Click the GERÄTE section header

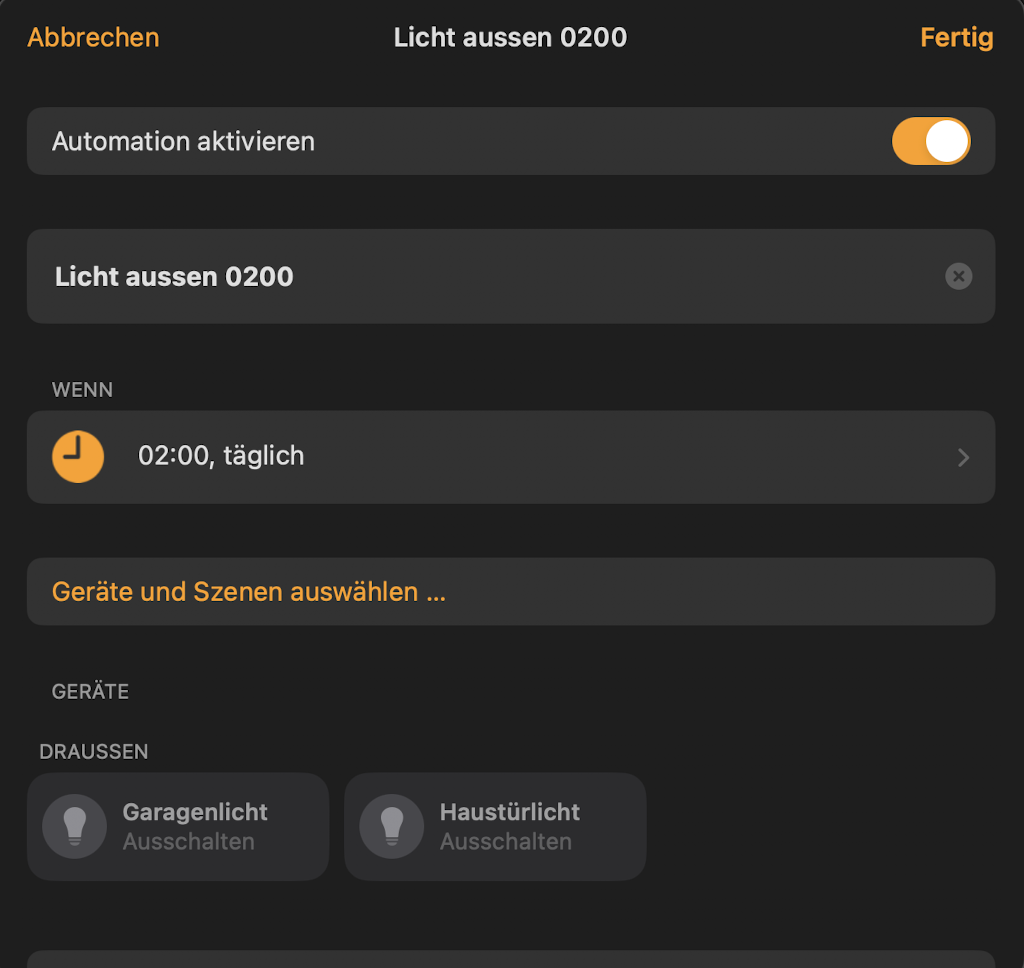pos(90,691)
